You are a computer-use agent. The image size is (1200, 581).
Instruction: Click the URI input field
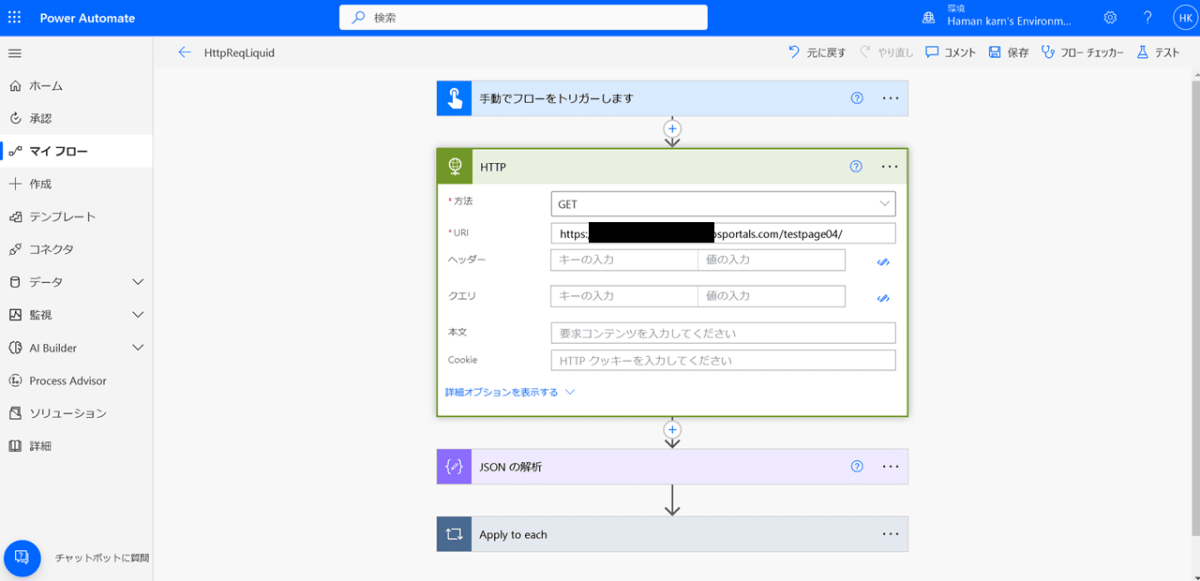pos(723,233)
